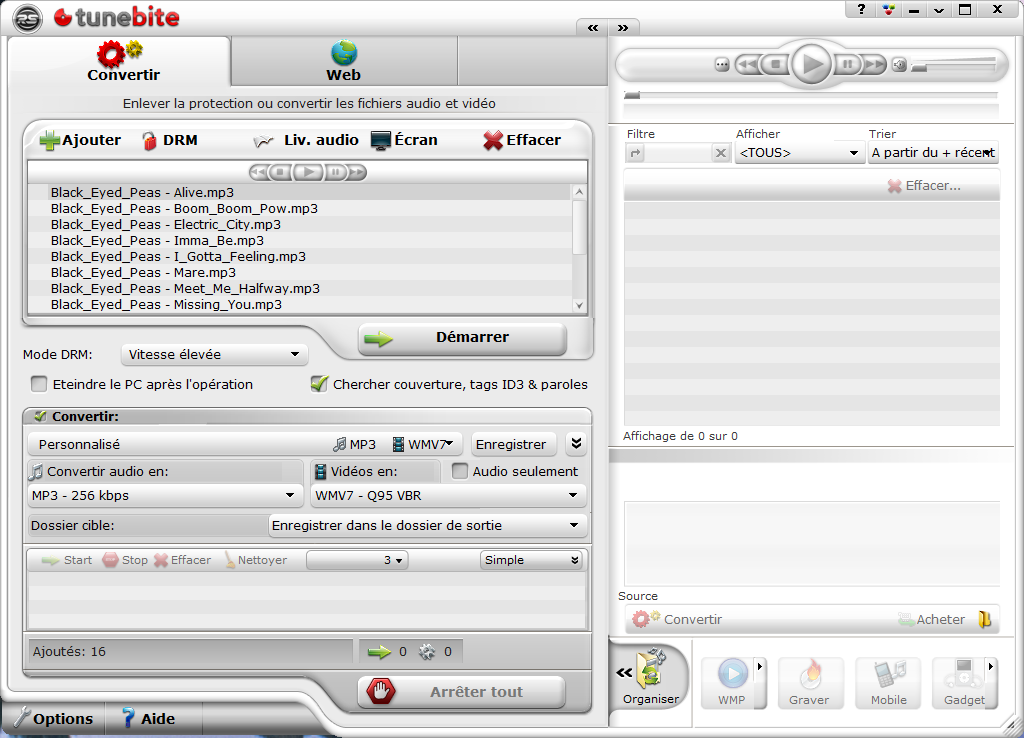Image resolution: width=1024 pixels, height=738 pixels.
Task: Open the Mobile transfer option
Action: (889, 682)
